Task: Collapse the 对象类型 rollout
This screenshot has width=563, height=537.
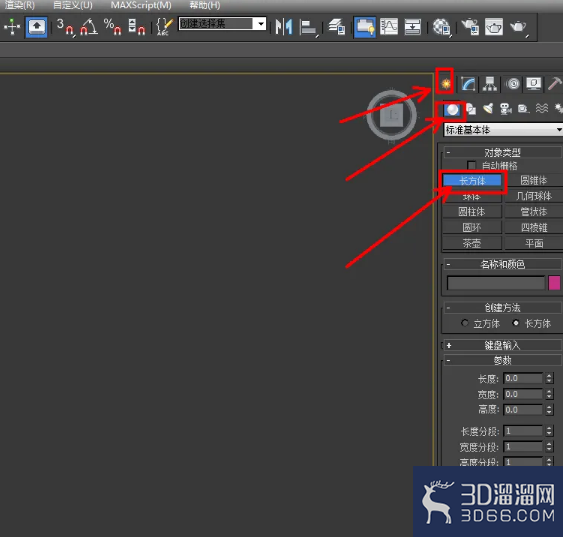Action: point(503,153)
